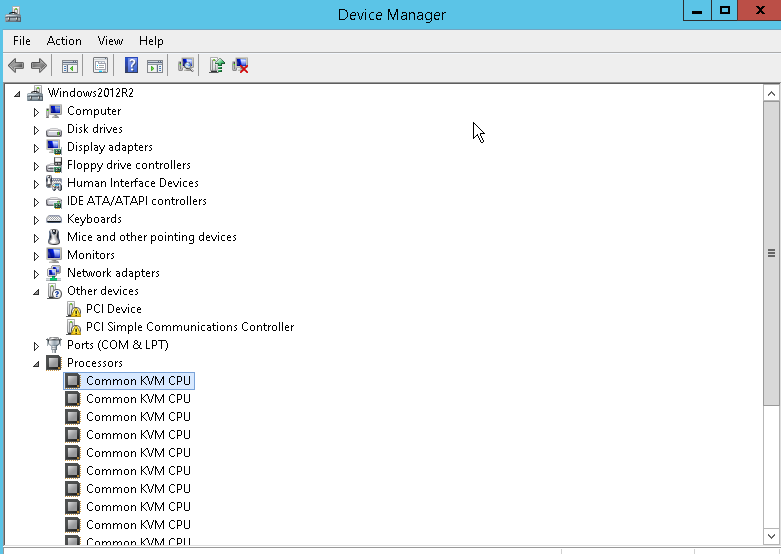The image size is (781, 554).
Task: Open the Help menu
Action: 151,41
